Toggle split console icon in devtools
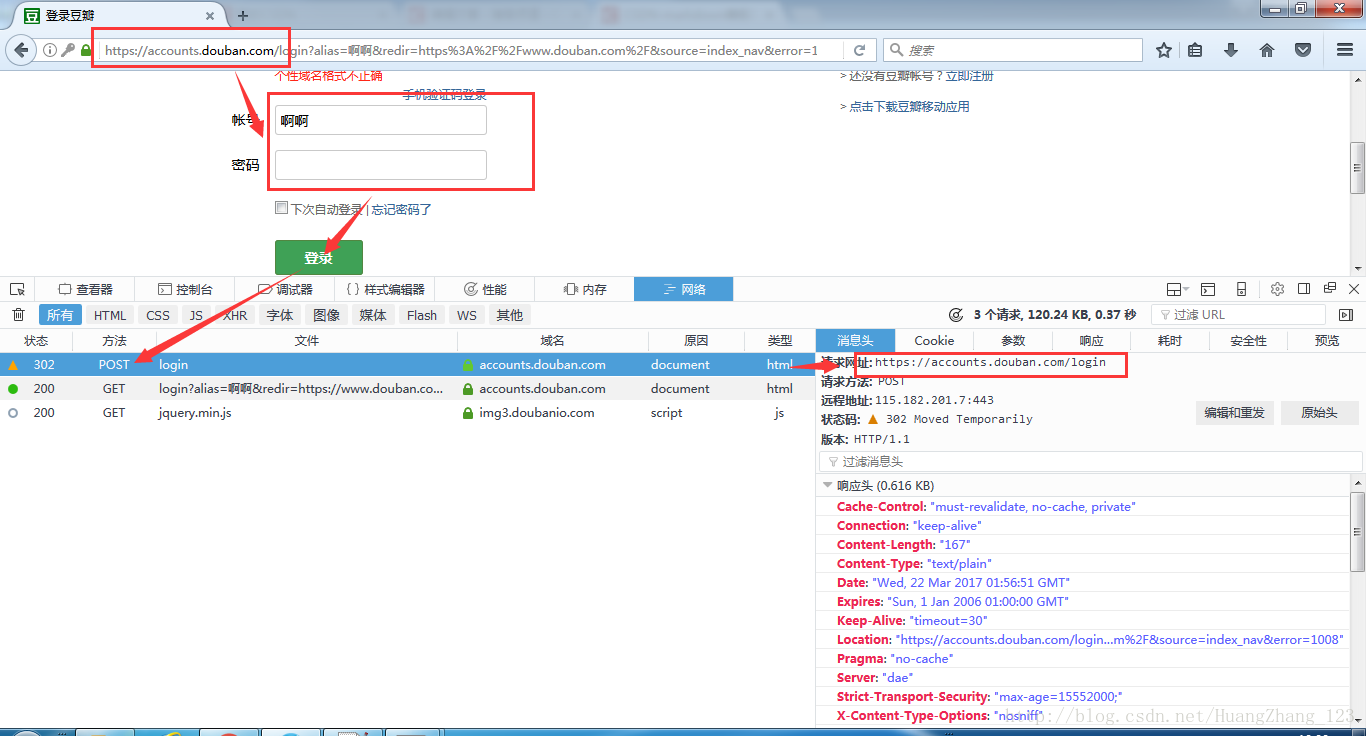The width and height of the screenshot is (1366, 736). click(1208, 289)
